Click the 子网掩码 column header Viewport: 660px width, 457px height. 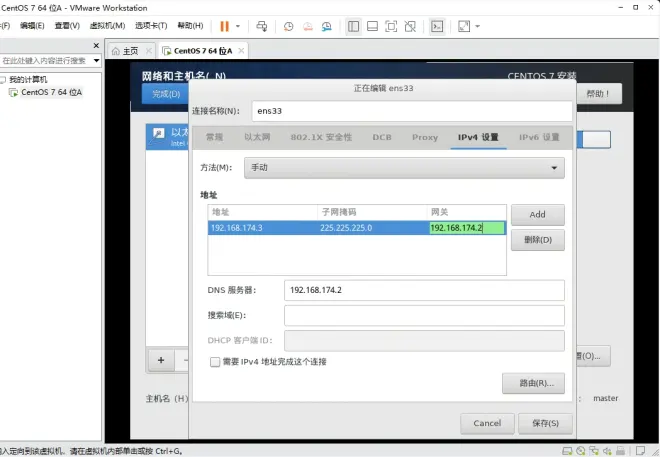[372, 212]
